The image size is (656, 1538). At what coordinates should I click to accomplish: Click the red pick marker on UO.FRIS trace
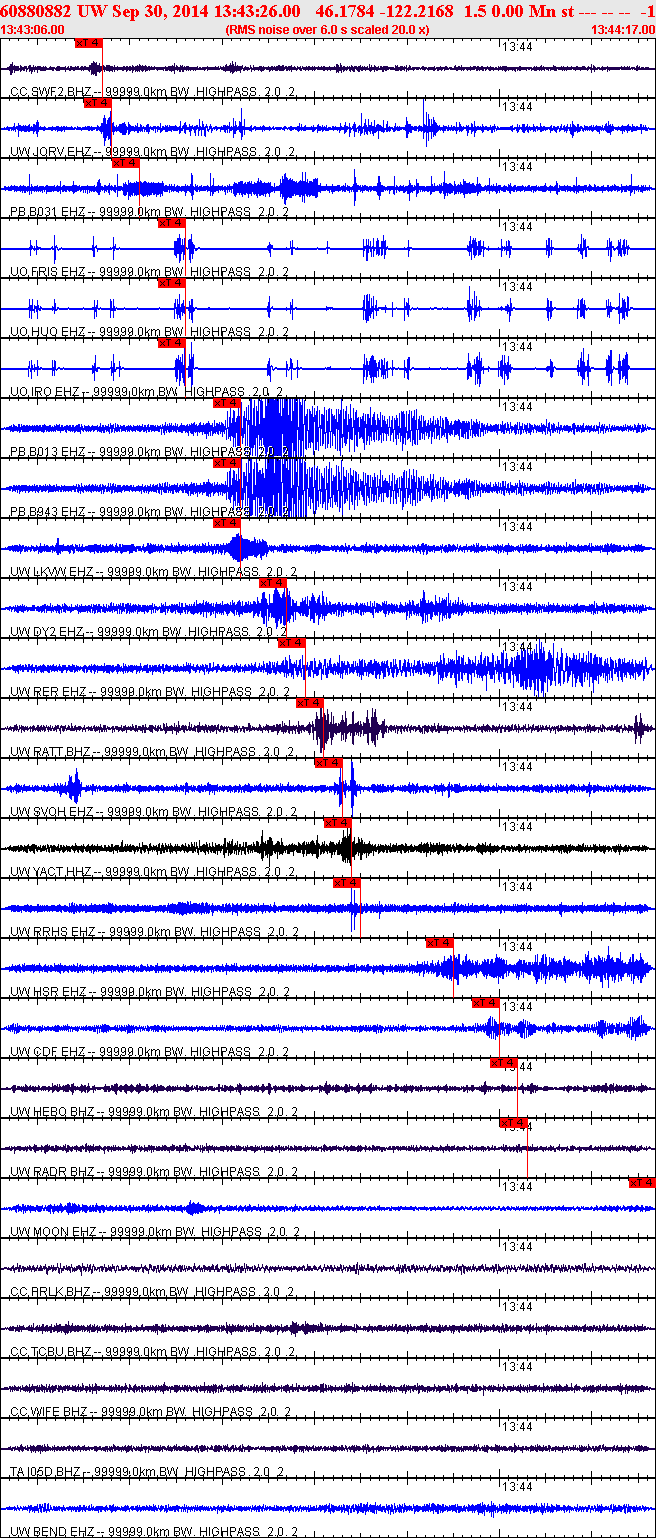tap(172, 223)
